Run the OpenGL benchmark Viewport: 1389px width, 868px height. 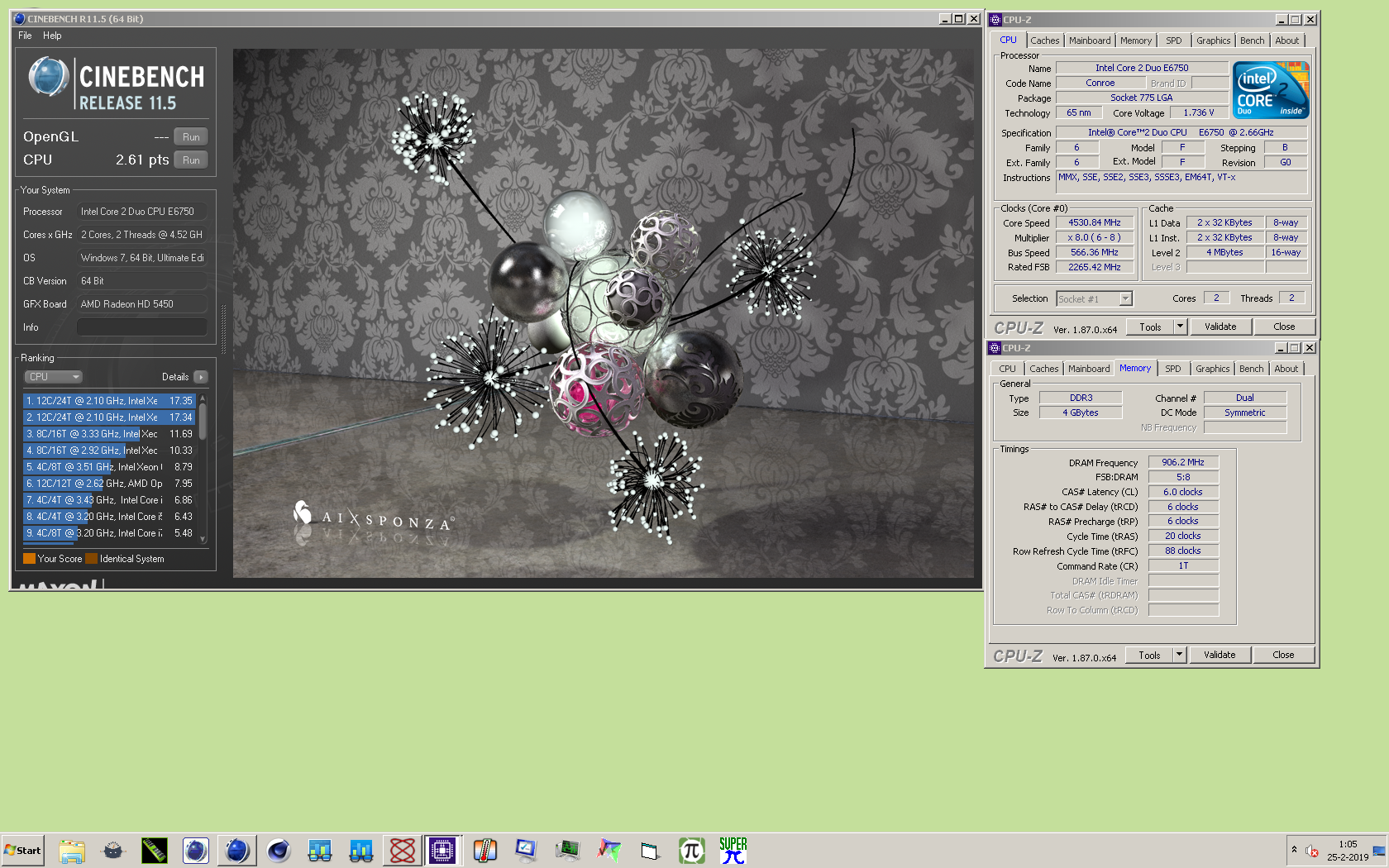point(191,137)
